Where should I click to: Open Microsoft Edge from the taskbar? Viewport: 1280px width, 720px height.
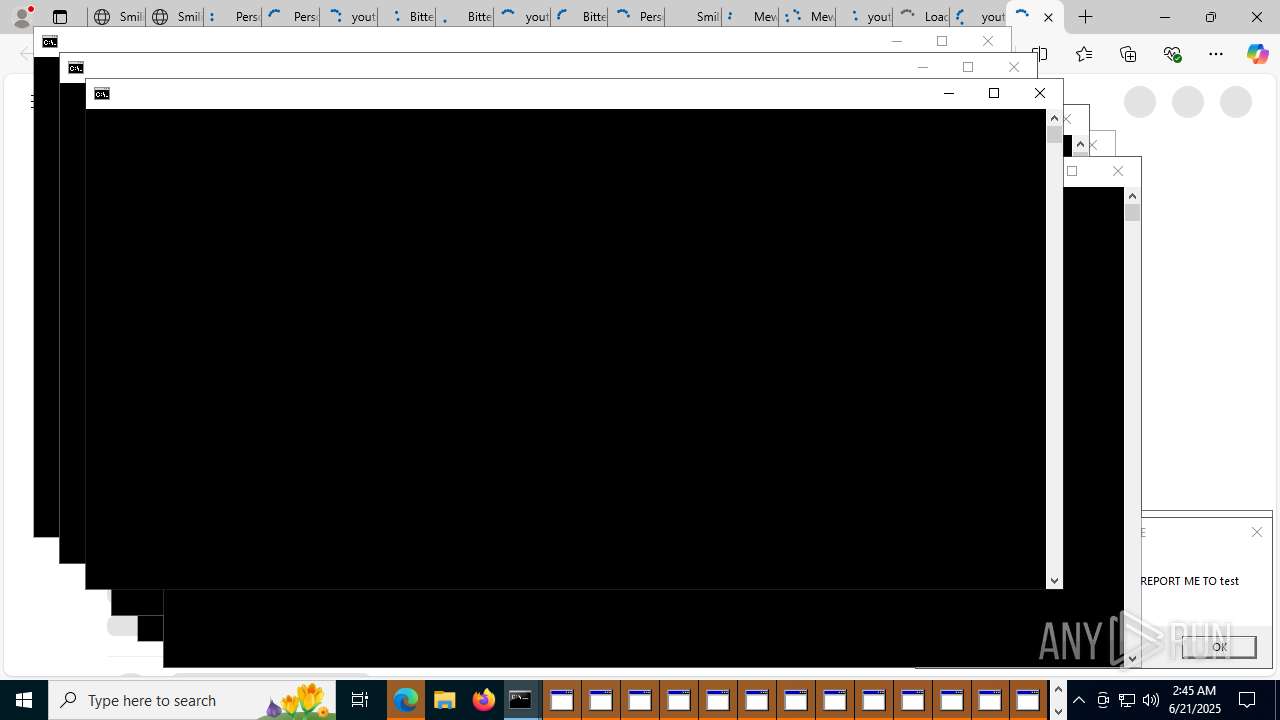(x=405, y=700)
